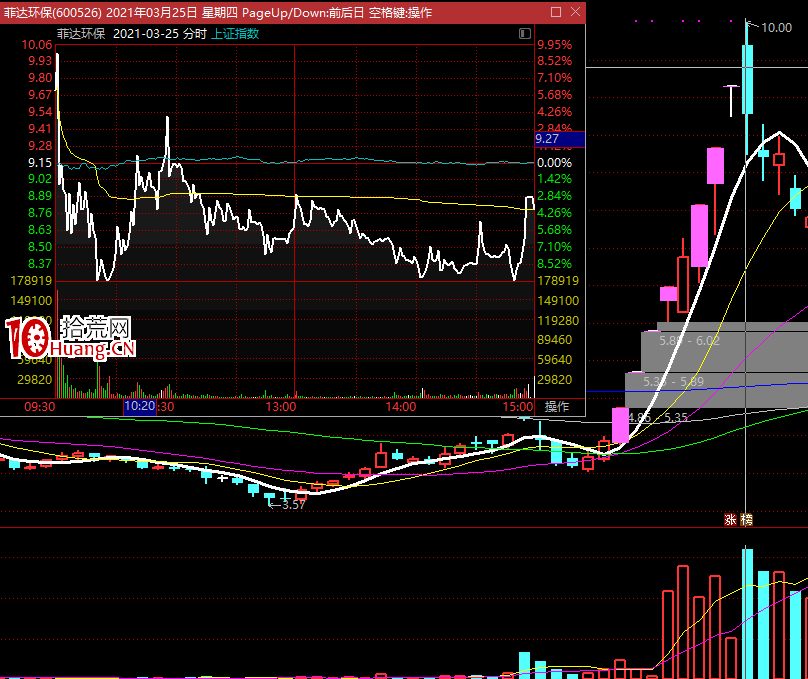The width and height of the screenshot is (808, 679).
Task: Click the 4.86 - 5.35 gap label
Action: (659, 417)
